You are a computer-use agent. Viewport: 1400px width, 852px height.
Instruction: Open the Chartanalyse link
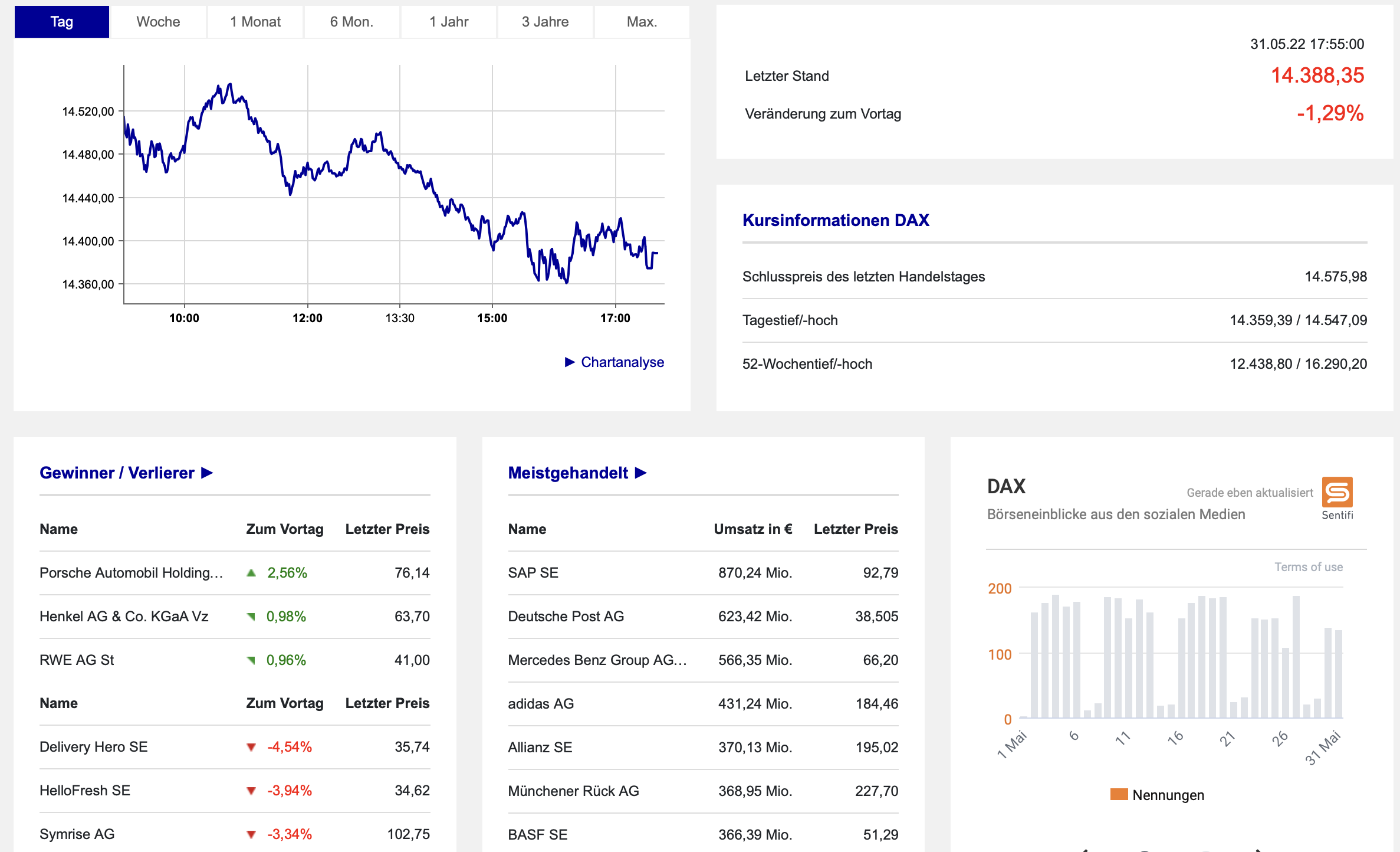(622, 362)
